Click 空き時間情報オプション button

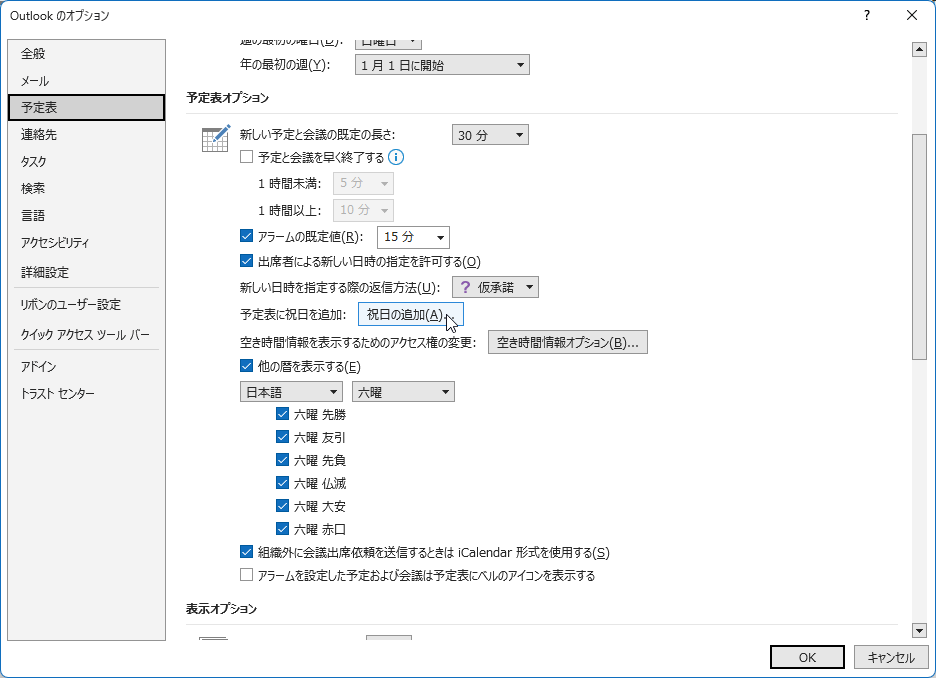[x=568, y=343]
